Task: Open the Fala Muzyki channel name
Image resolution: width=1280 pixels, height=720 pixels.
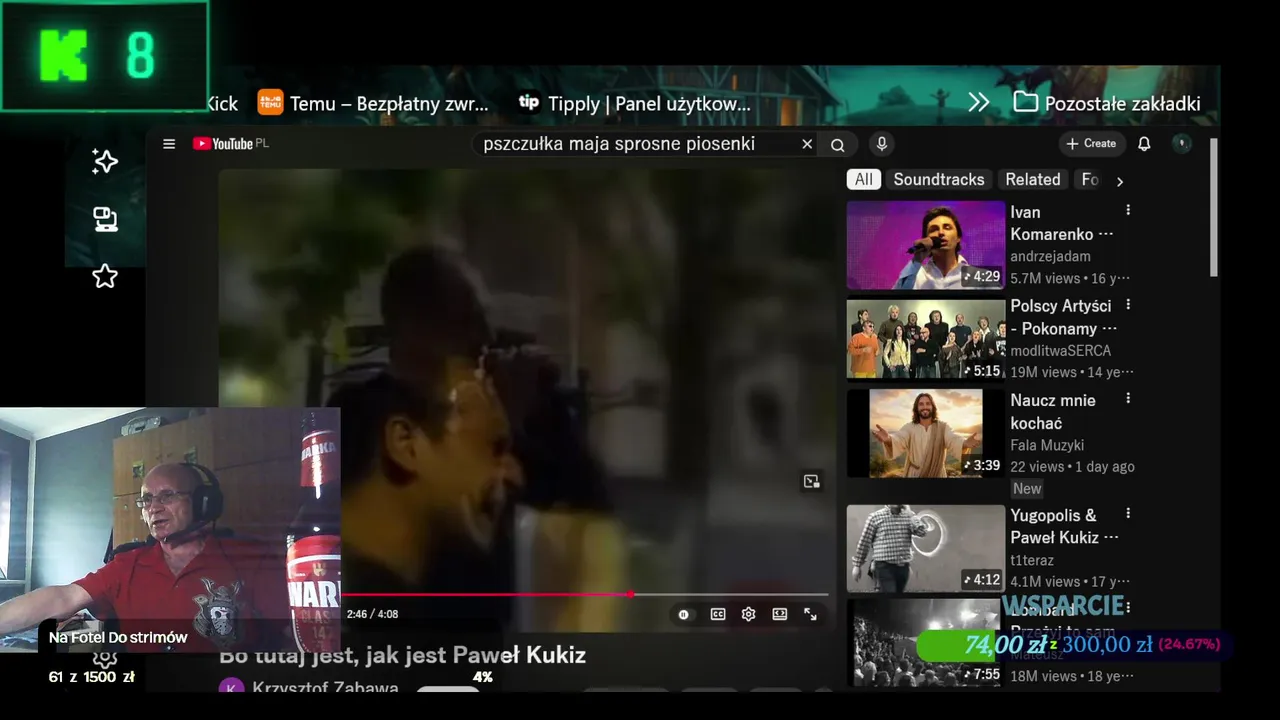Action: click(x=1047, y=446)
